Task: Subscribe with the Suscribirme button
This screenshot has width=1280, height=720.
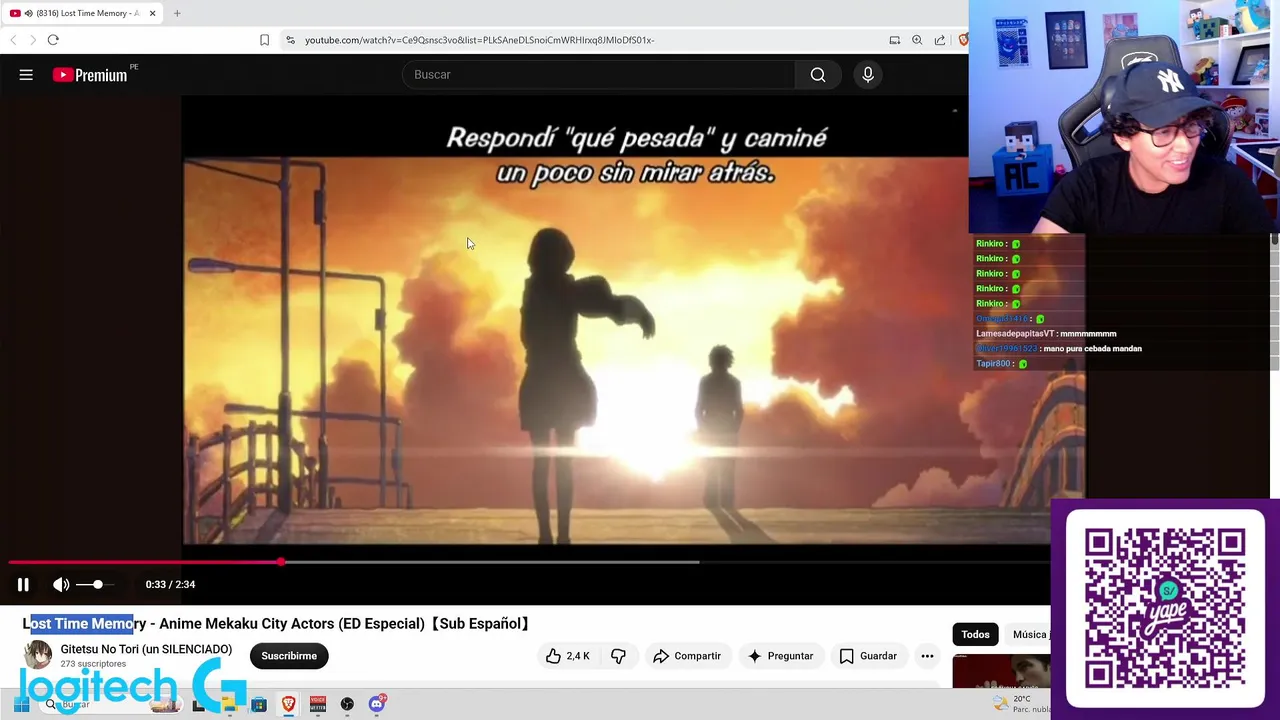Action: click(x=289, y=656)
